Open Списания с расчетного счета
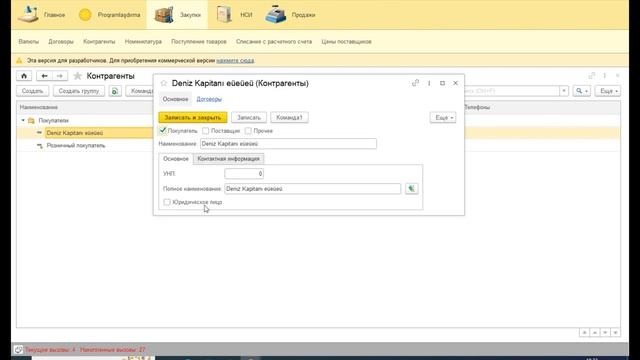Image resolution: width=640 pixels, height=360 pixels. pyautogui.click(x=274, y=42)
